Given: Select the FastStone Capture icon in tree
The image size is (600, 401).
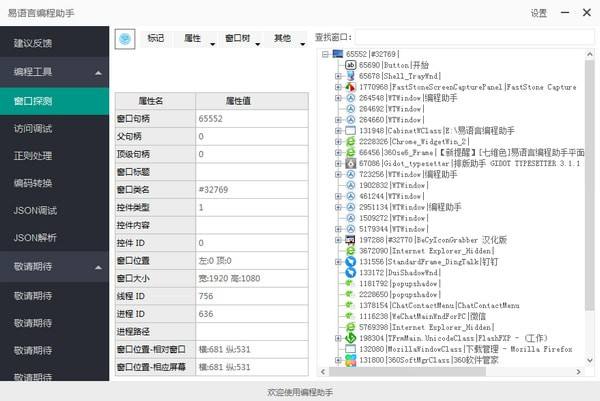Looking at the screenshot, I should [351, 87].
